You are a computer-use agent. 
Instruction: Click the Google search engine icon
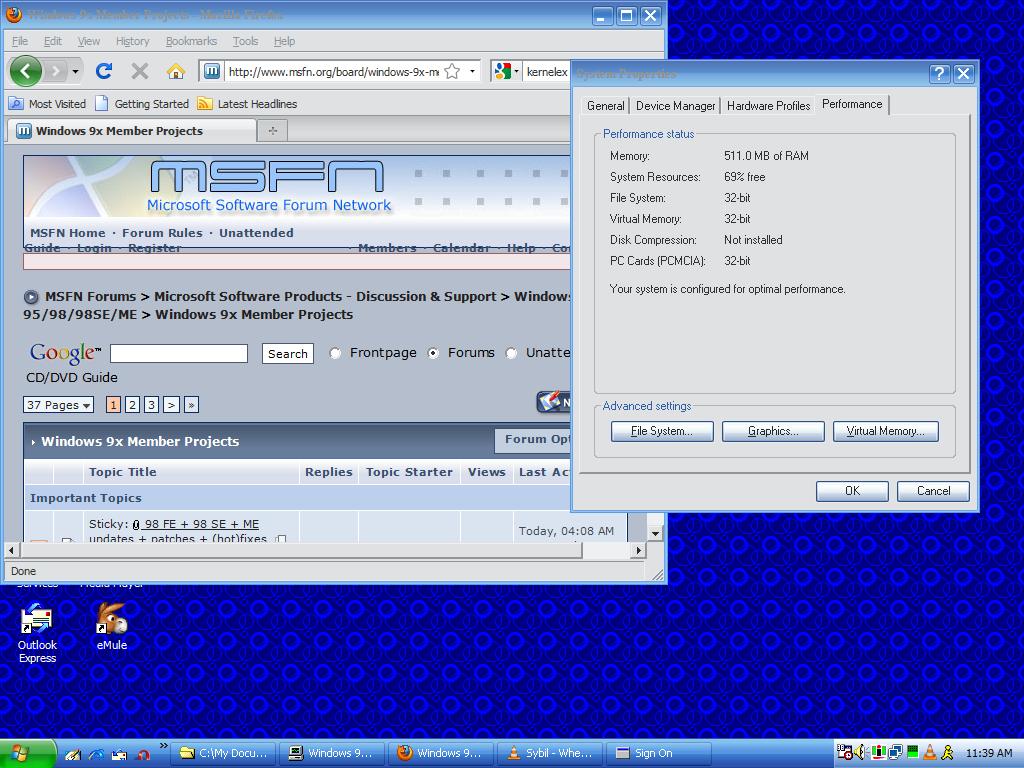(x=502, y=71)
